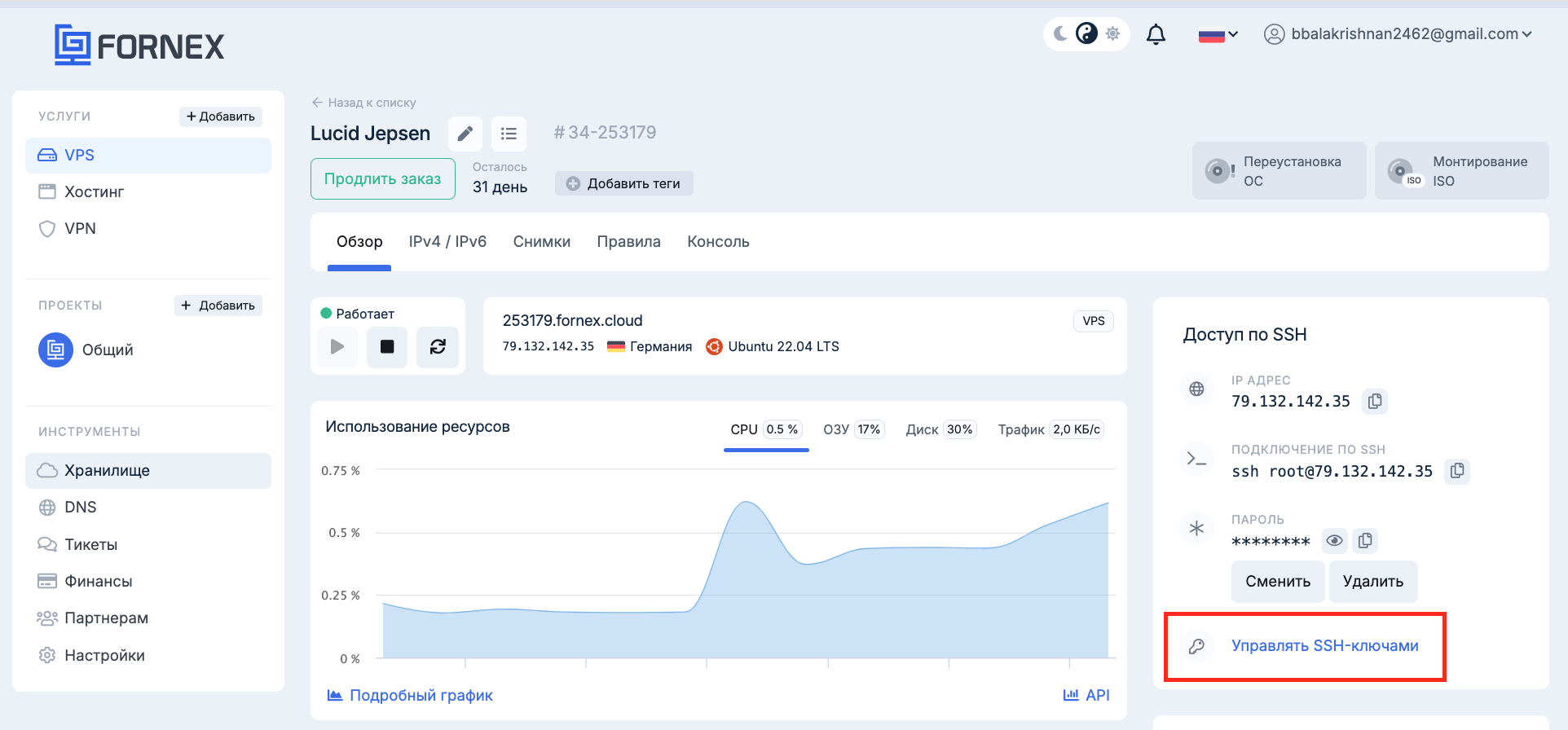Copy the password
The image size is (1568, 730).
[x=1365, y=540]
